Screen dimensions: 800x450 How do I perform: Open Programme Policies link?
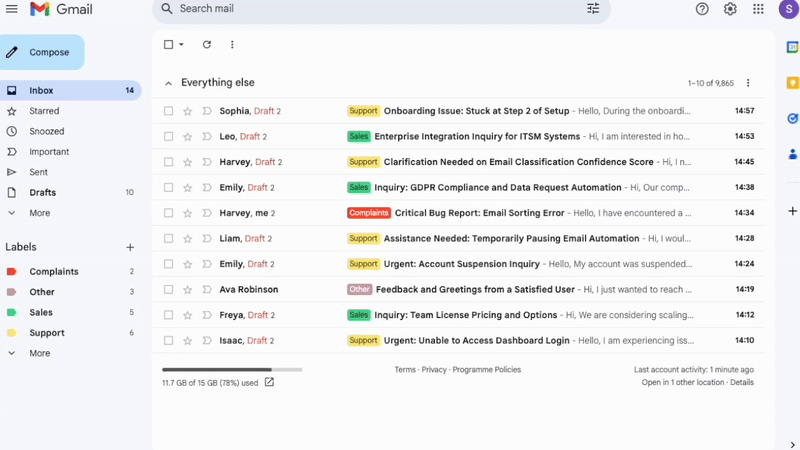click(487, 369)
